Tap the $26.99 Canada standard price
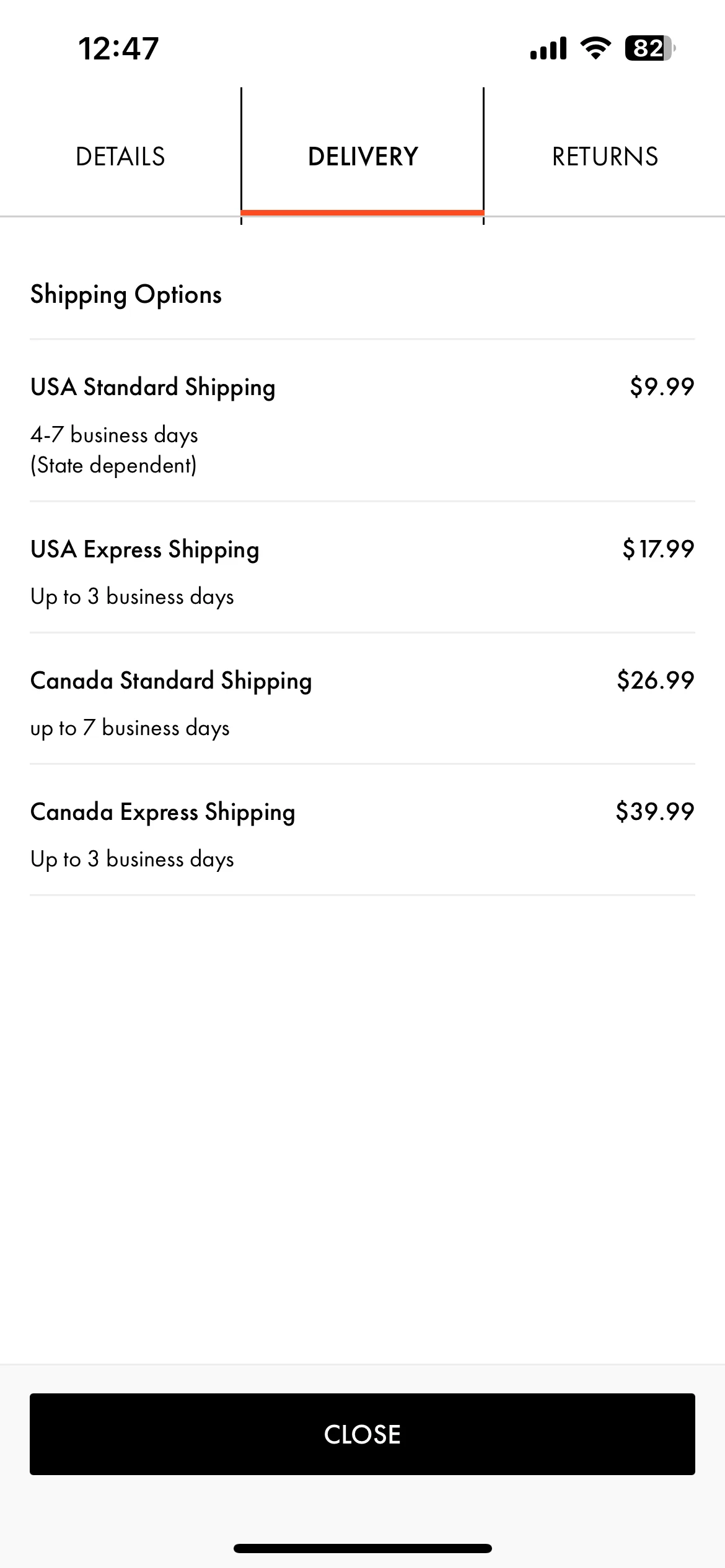This screenshot has width=725, height=1568. [x=656, y=680]
